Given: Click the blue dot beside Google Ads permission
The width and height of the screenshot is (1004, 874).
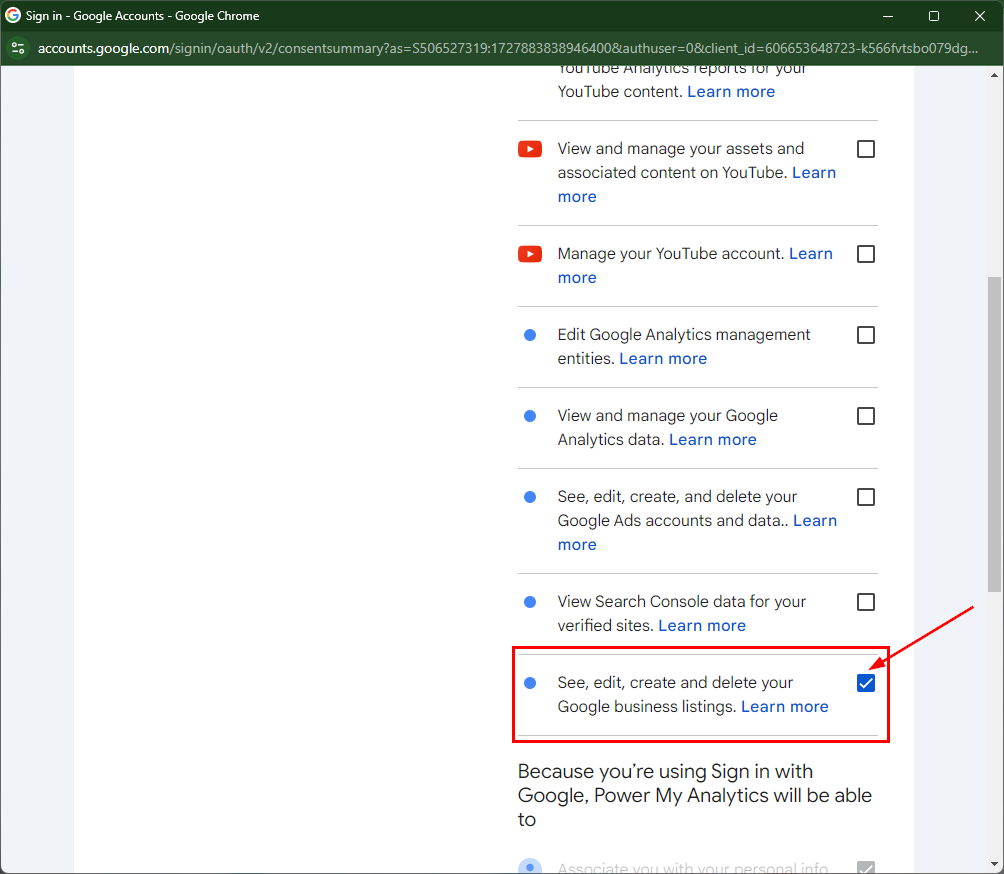Looking at the screenshot, I should click(530, 497).
